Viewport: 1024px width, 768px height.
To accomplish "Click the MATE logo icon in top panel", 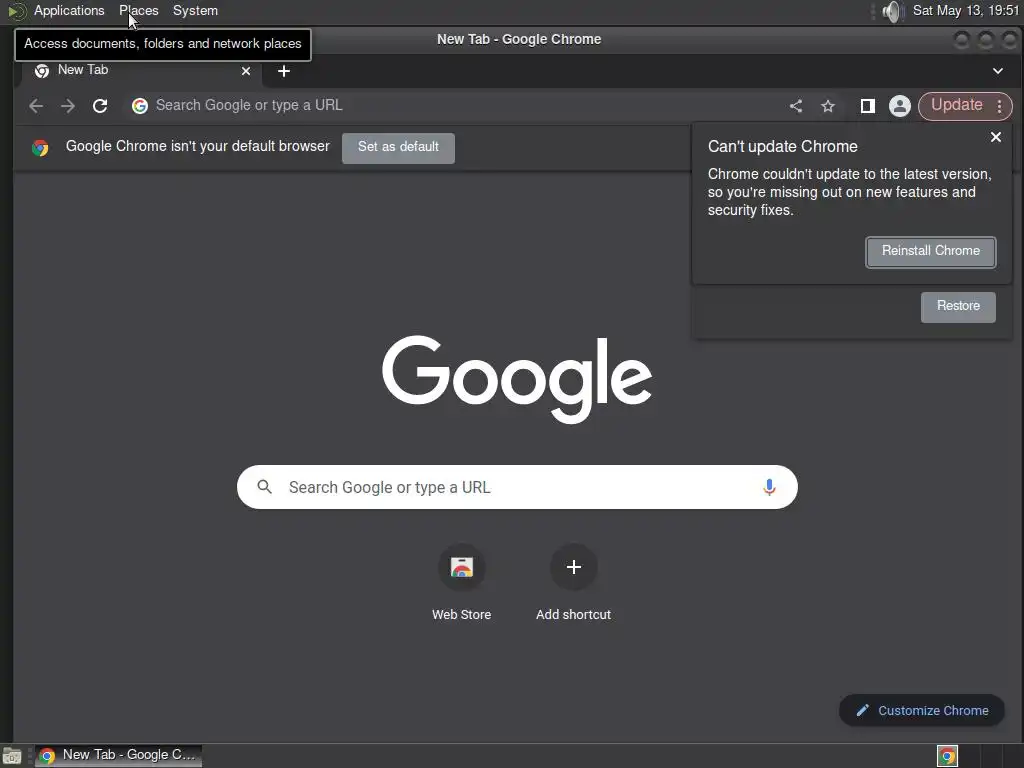I will 16,11.
